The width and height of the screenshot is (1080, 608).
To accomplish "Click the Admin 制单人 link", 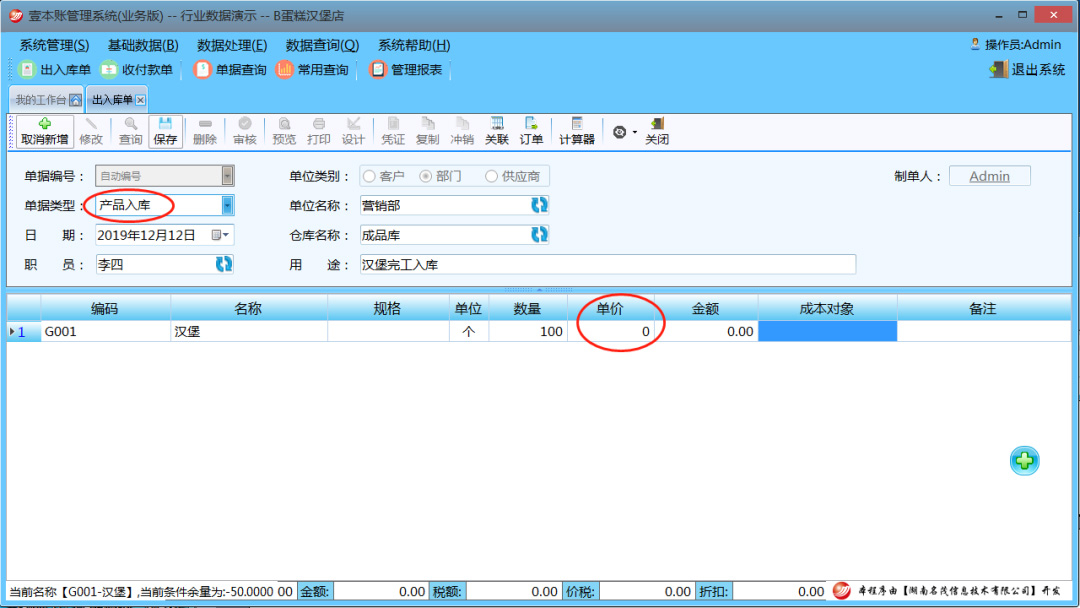I will click(989, 176).
